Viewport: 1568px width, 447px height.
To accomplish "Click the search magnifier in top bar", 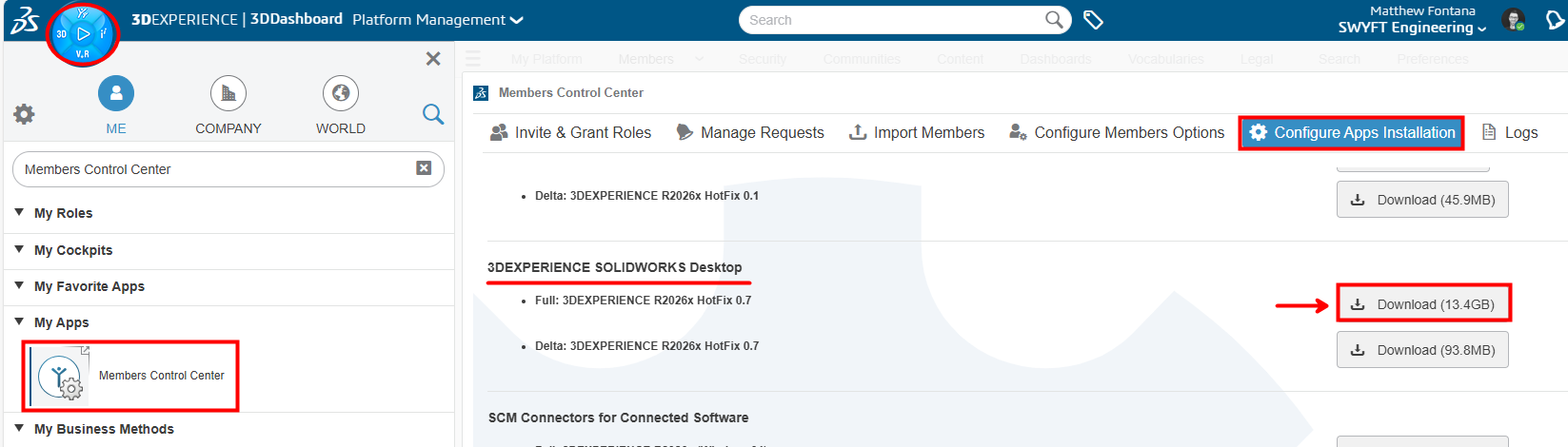I will click(1054, 20).
